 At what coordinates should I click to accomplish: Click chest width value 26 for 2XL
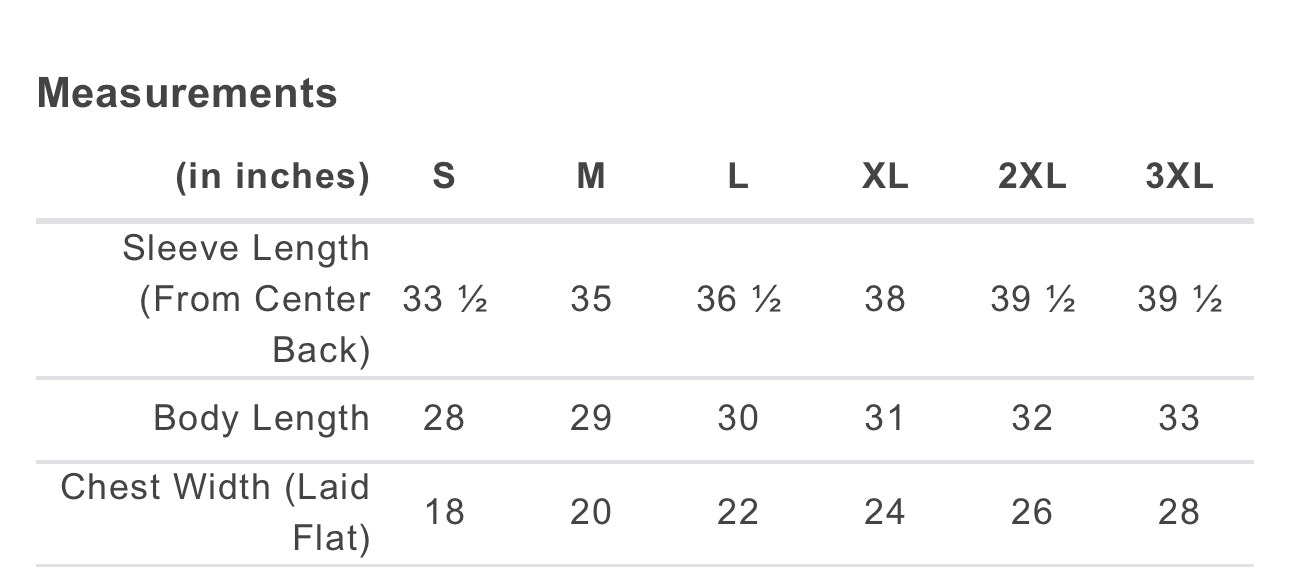click(1032, 512)
